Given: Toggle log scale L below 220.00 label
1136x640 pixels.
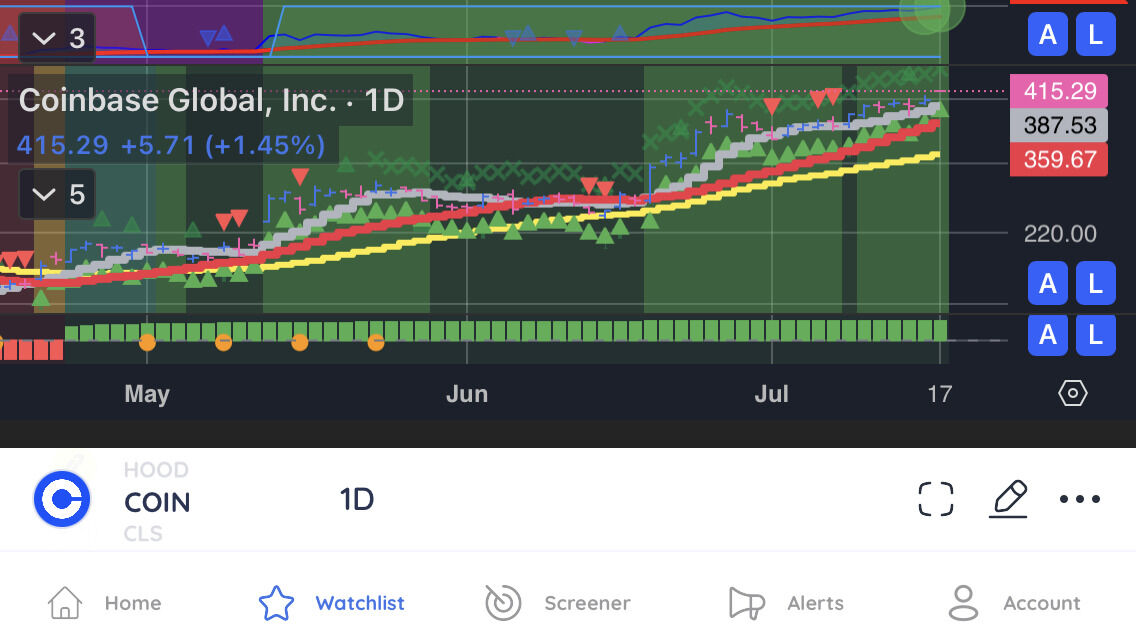Looking at the screenshot, I should (1095, 283).
